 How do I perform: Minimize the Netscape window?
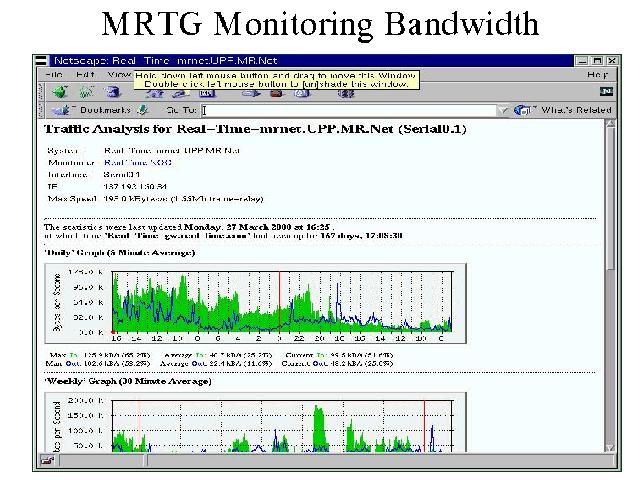click(x=582, y=61)
